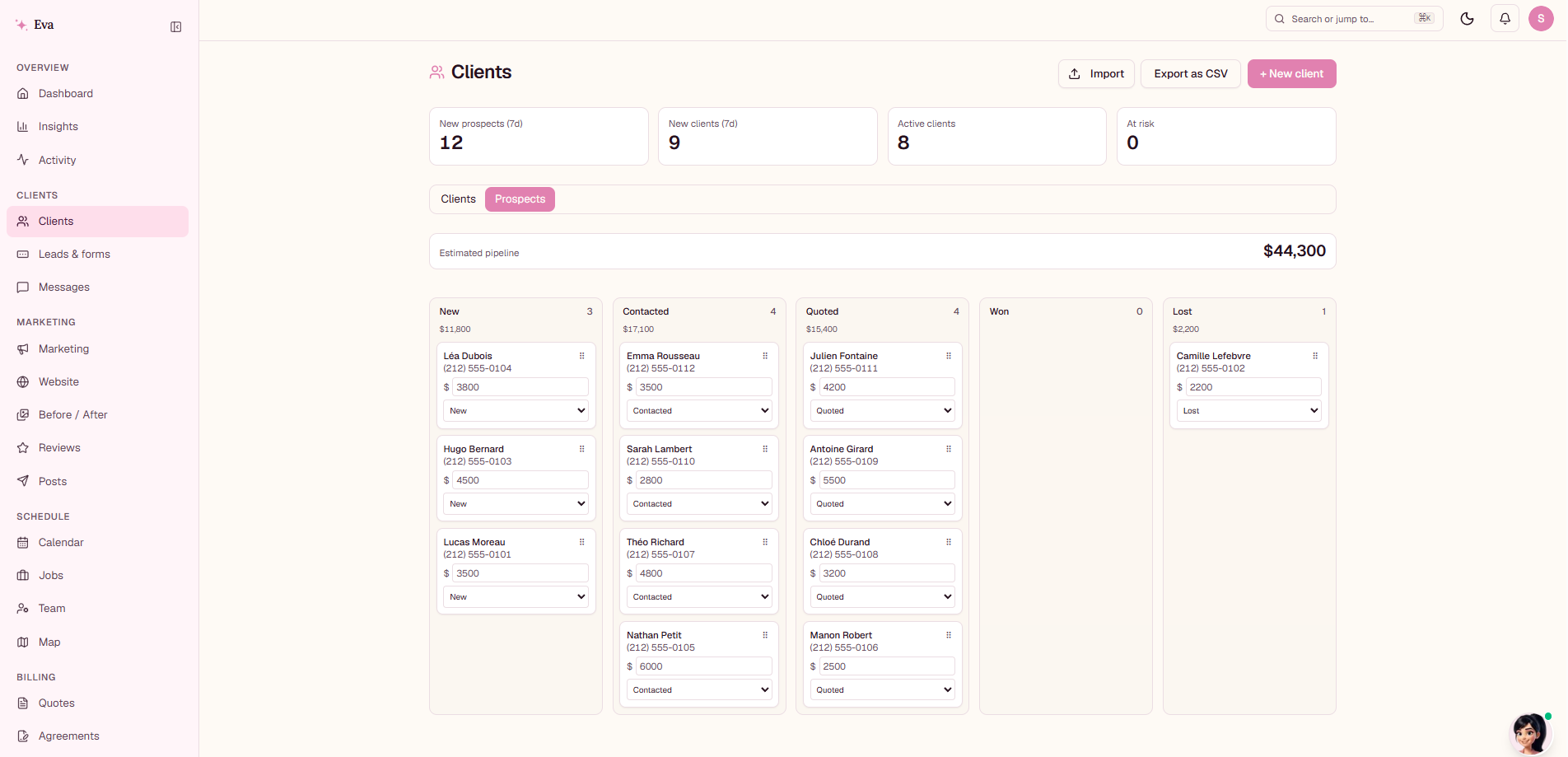Open the Eva assistant chat avatar

(x=1530, y=733)
